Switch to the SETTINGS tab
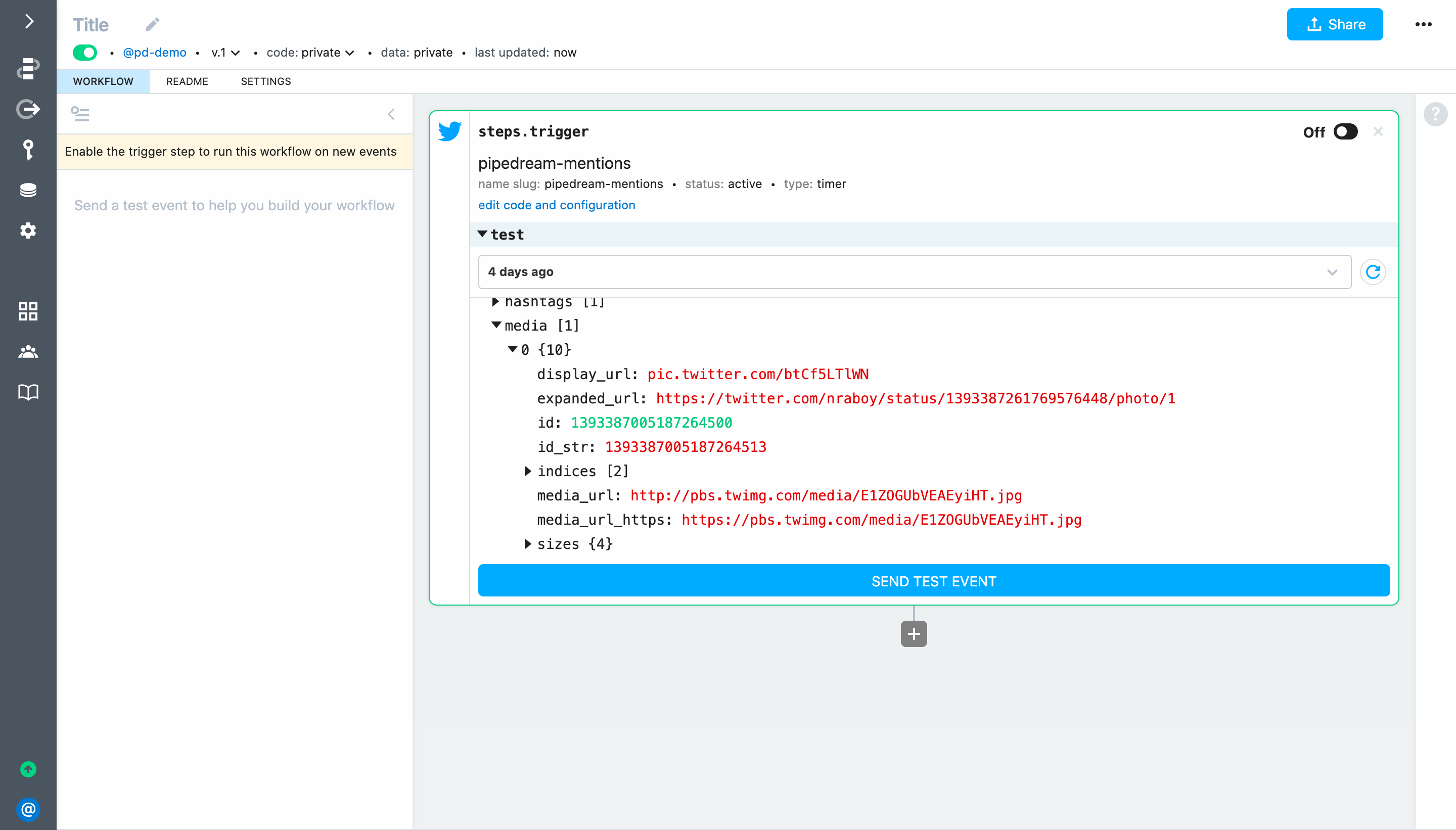The image size is (1456, 830). (265, 81)
